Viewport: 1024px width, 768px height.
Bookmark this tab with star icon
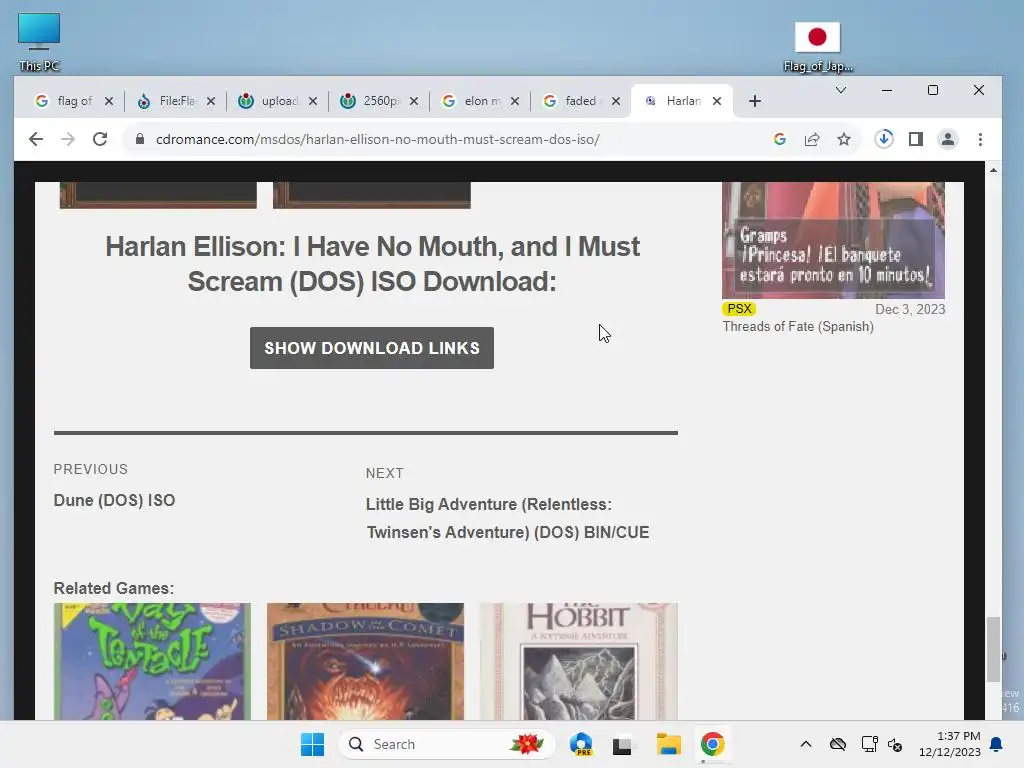(x=844, y=139)
